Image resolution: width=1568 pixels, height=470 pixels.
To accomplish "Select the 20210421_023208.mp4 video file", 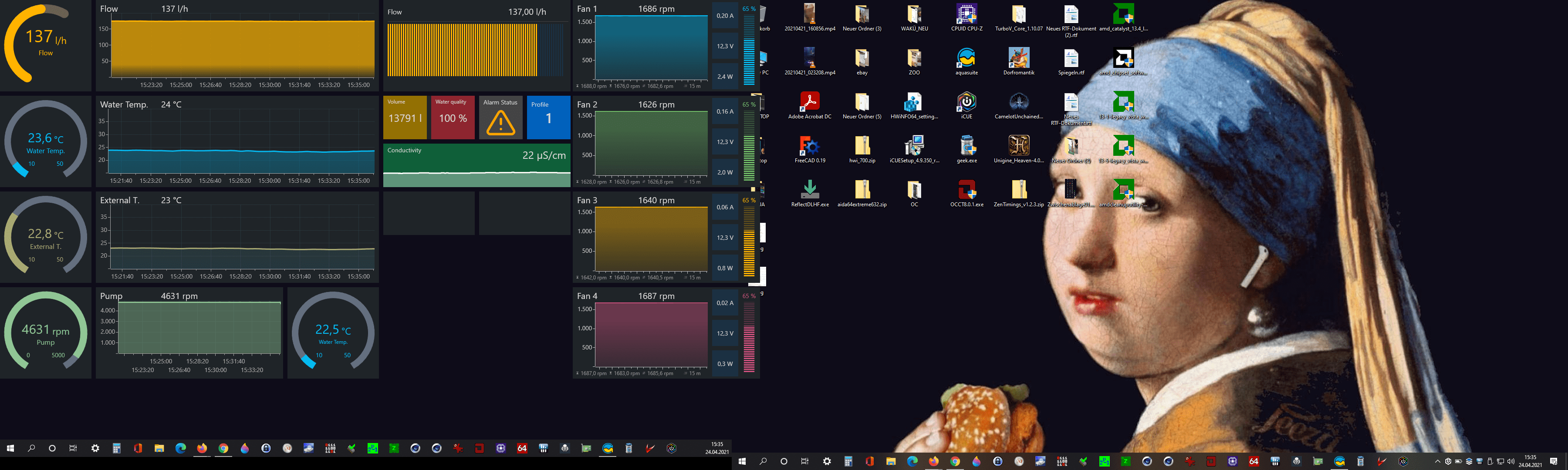I will point(810,61).
